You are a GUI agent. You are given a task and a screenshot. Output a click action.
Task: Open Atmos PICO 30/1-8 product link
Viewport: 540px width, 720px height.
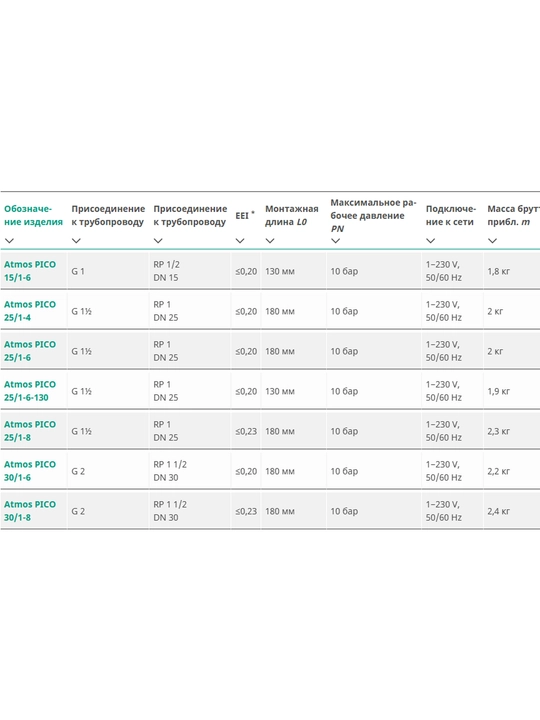coord(30,511)
